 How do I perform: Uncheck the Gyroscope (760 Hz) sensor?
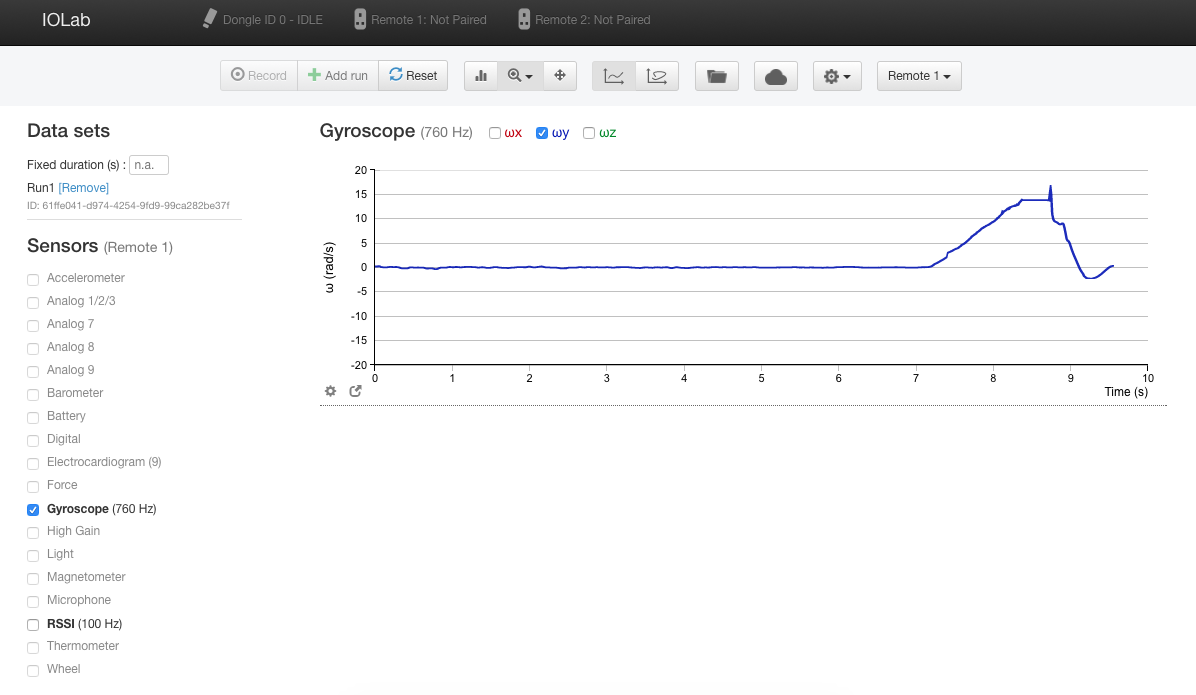(33, 510)
